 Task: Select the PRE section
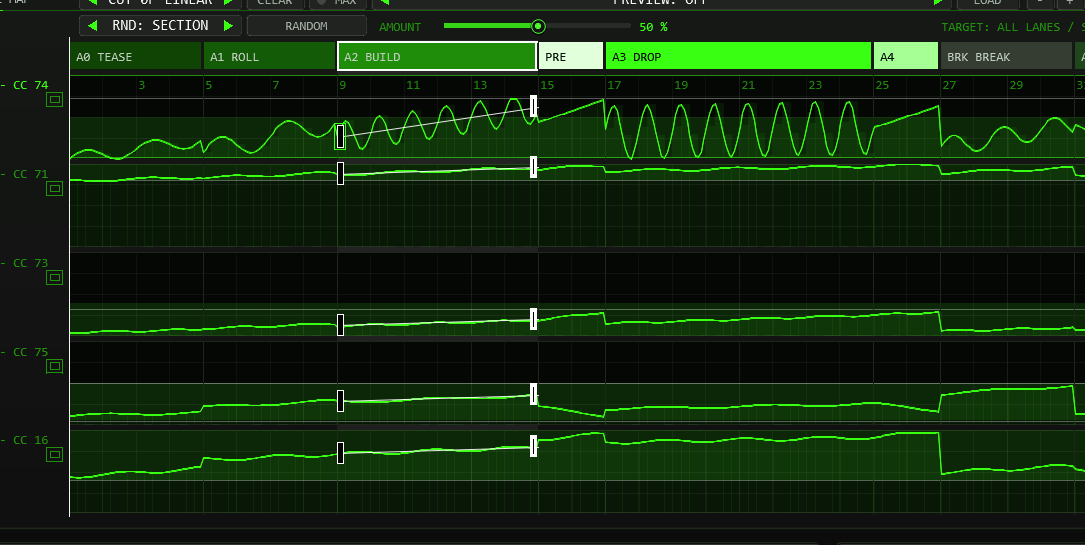point(571,57)
